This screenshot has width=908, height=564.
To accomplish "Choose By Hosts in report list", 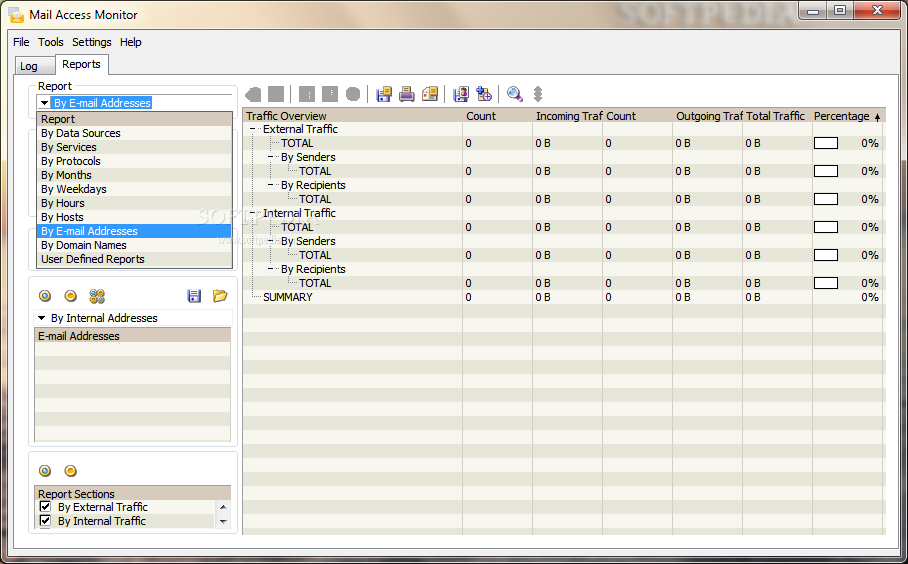I will tap(134, 217).
